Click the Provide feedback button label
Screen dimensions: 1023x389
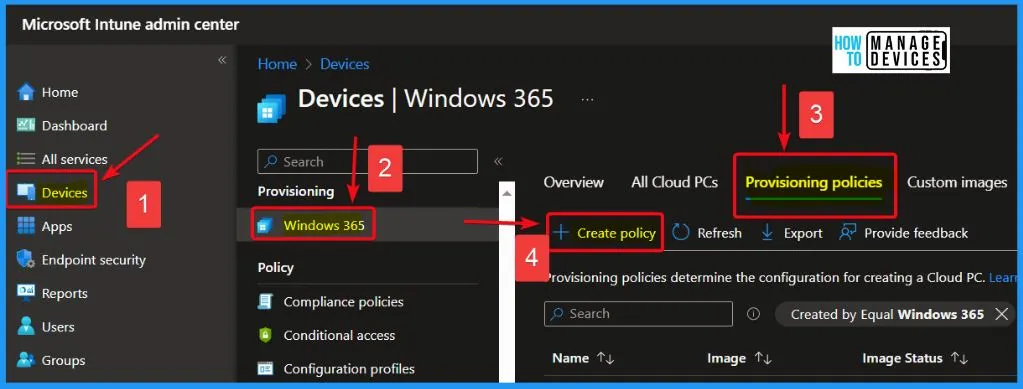[x=916, y=233]
